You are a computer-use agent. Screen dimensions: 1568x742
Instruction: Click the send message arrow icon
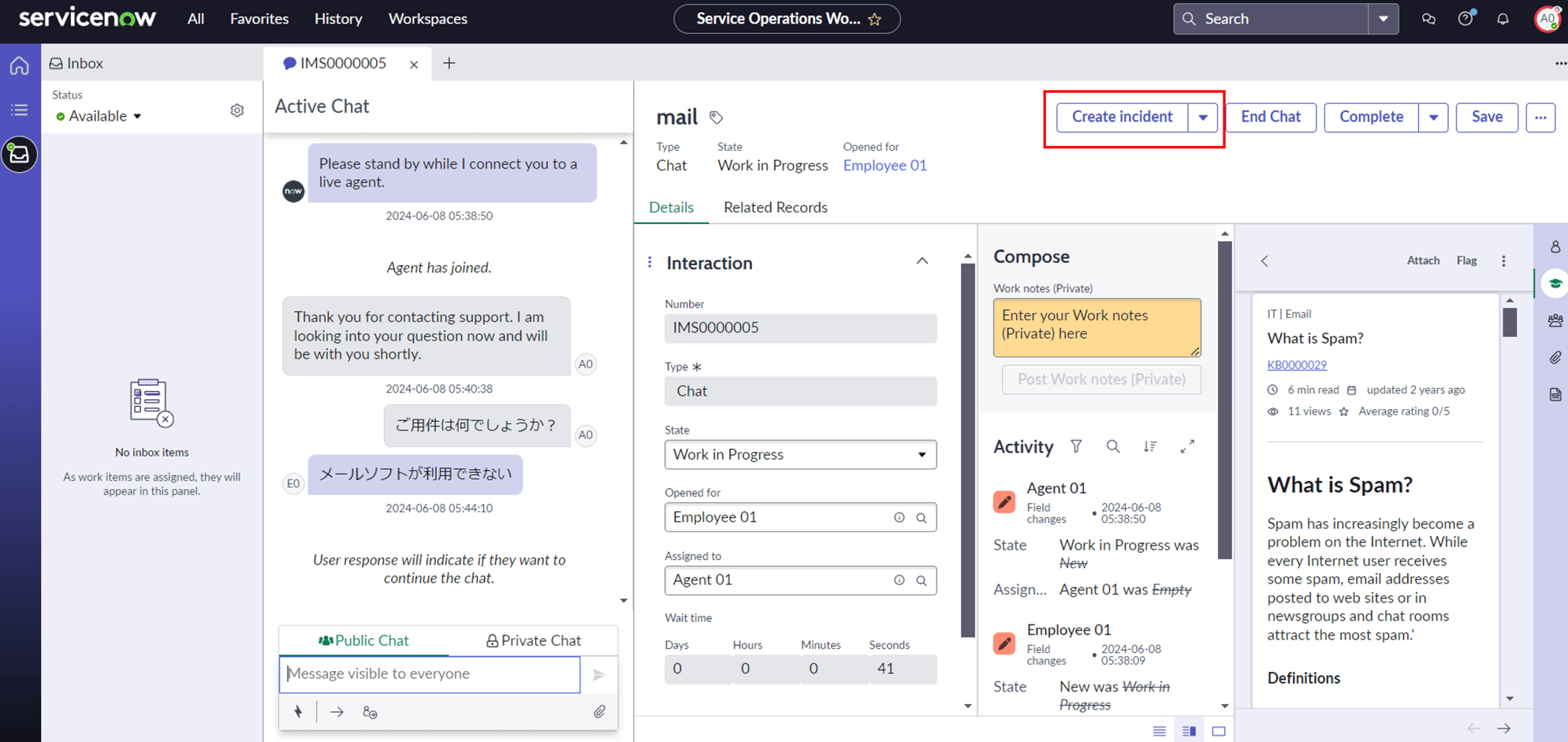[598, 674]
